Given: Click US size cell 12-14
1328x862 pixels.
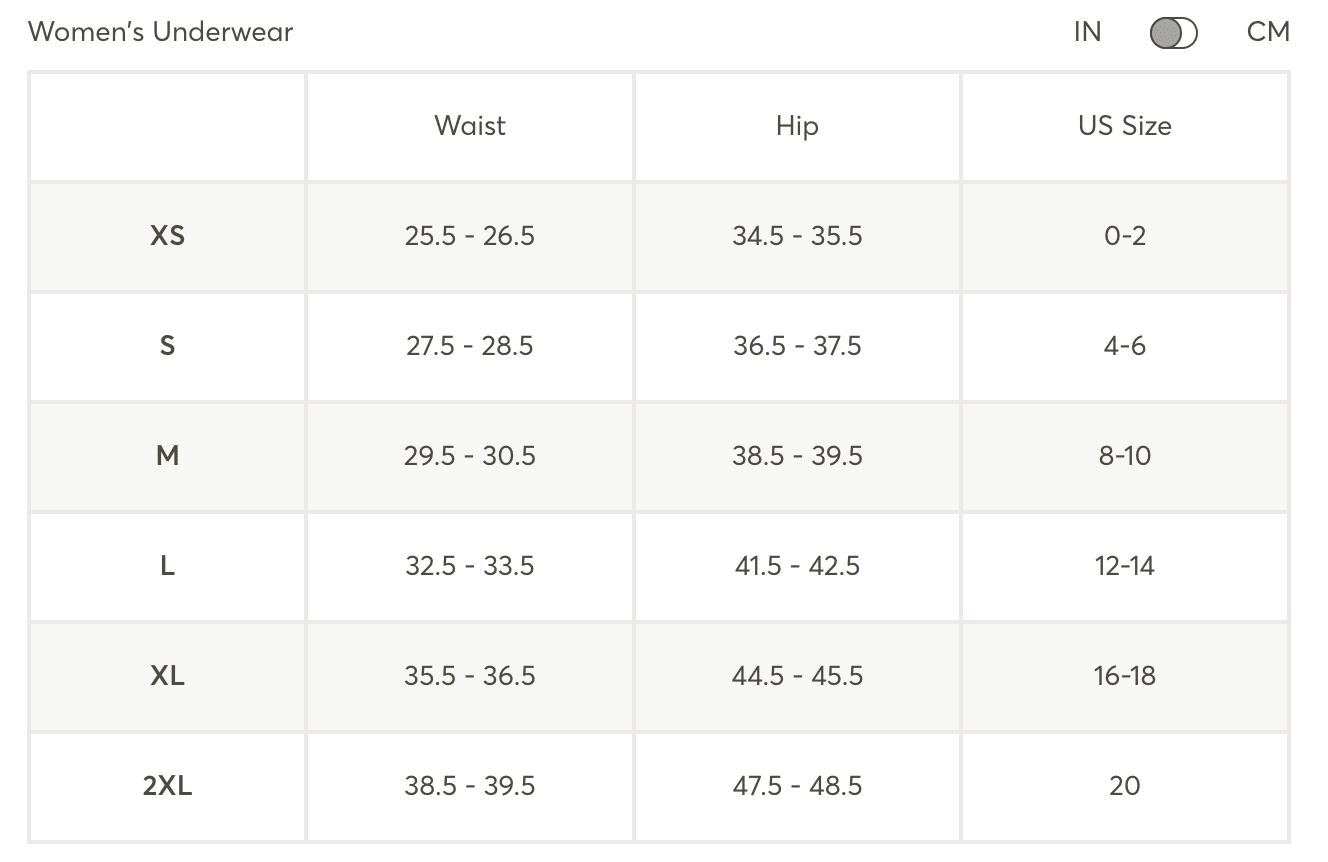Looking at the screenshot, I should pyautogui.click(x=1124, y=566).
